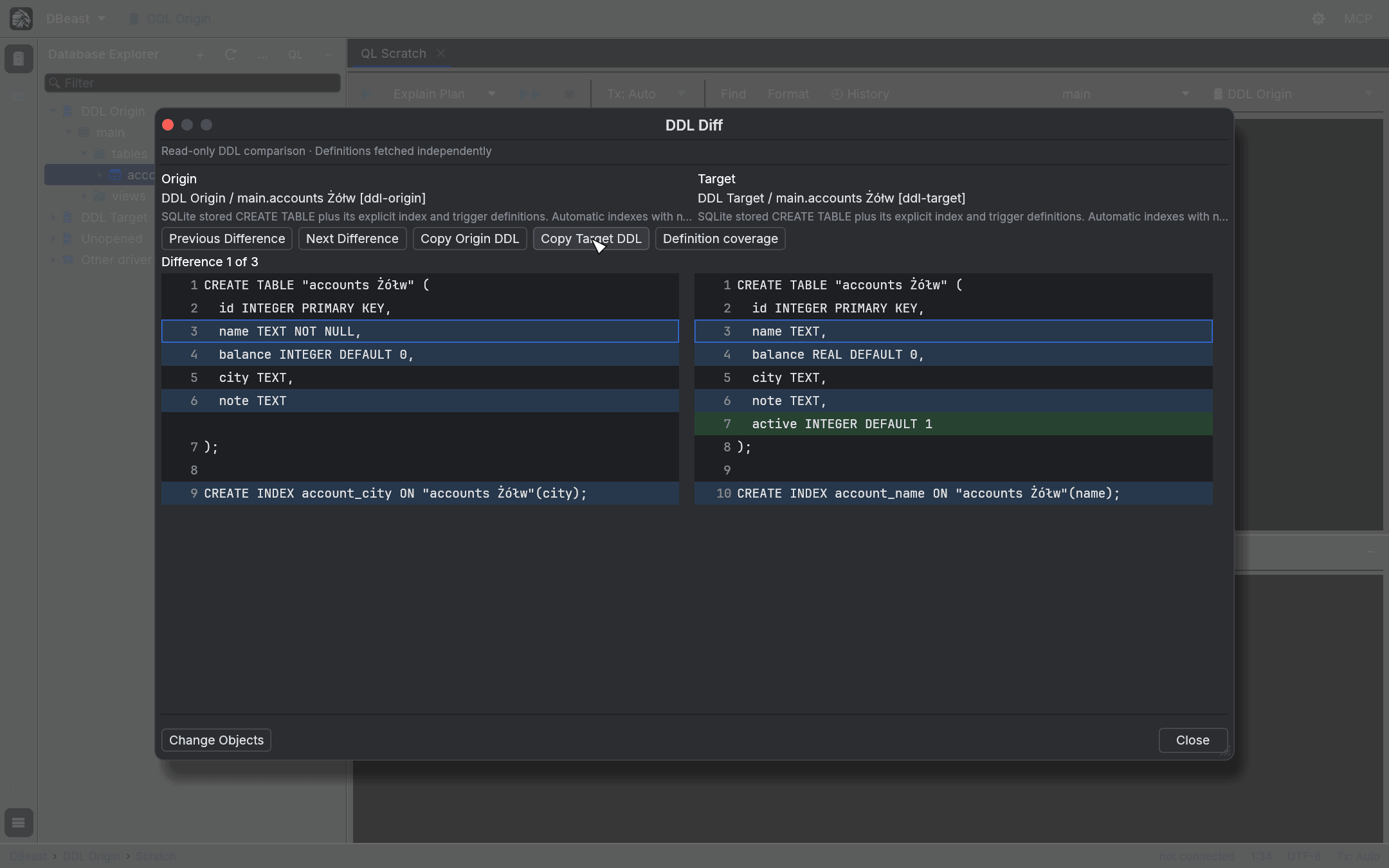
Task: Collapse the DDL Origin tree node
Action: point(53,111)
